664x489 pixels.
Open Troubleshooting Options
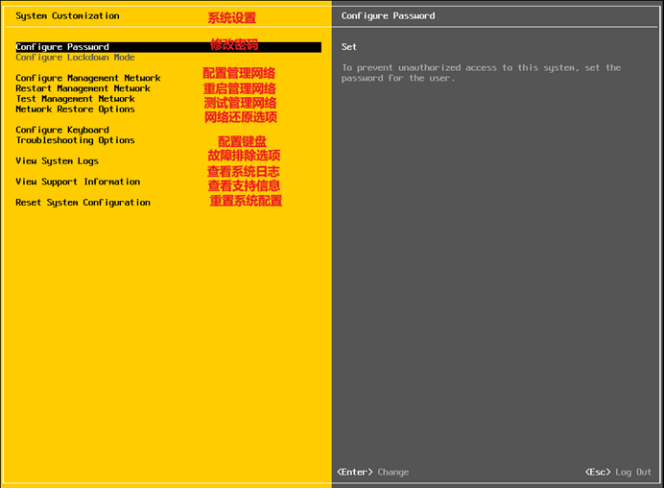pyautogui.click(x=75, y=140)
